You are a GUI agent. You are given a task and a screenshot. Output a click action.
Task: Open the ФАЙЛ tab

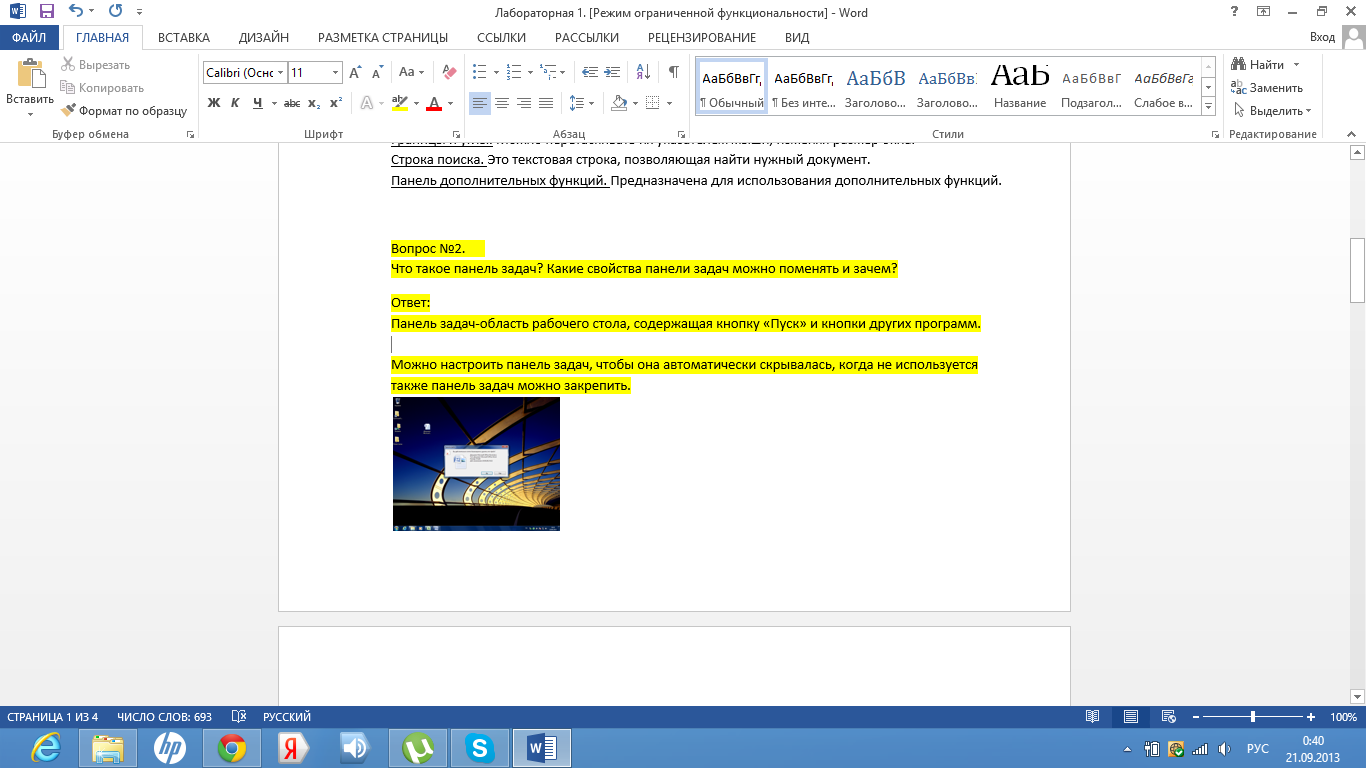click(29, 38)
